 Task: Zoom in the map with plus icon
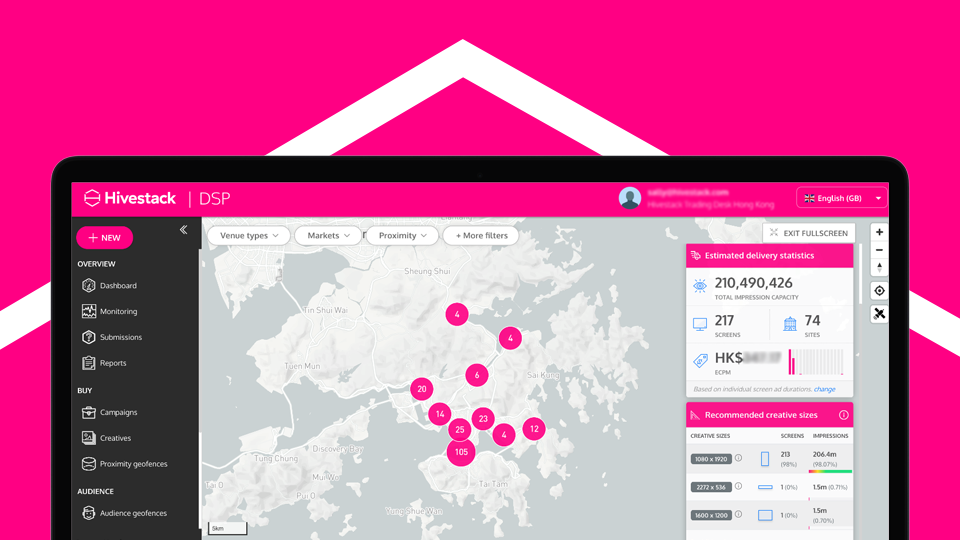879,233
